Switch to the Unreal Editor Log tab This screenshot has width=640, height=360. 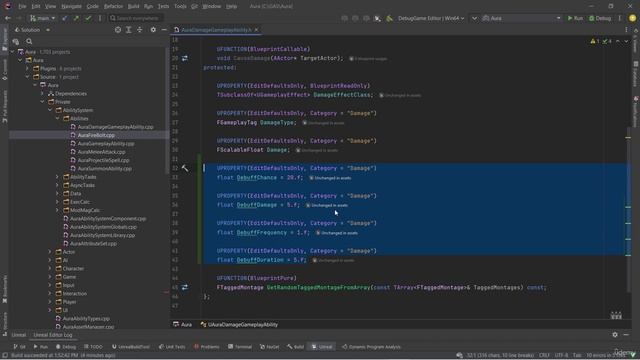point(53,335)
